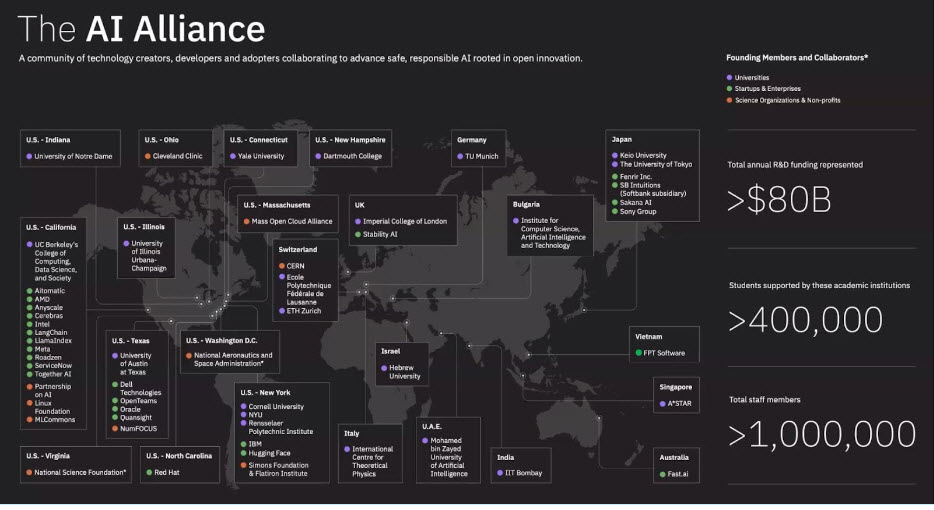Click the 'The AI Alliance' title
Screen dimensions: 934x510
coord(141,29)
